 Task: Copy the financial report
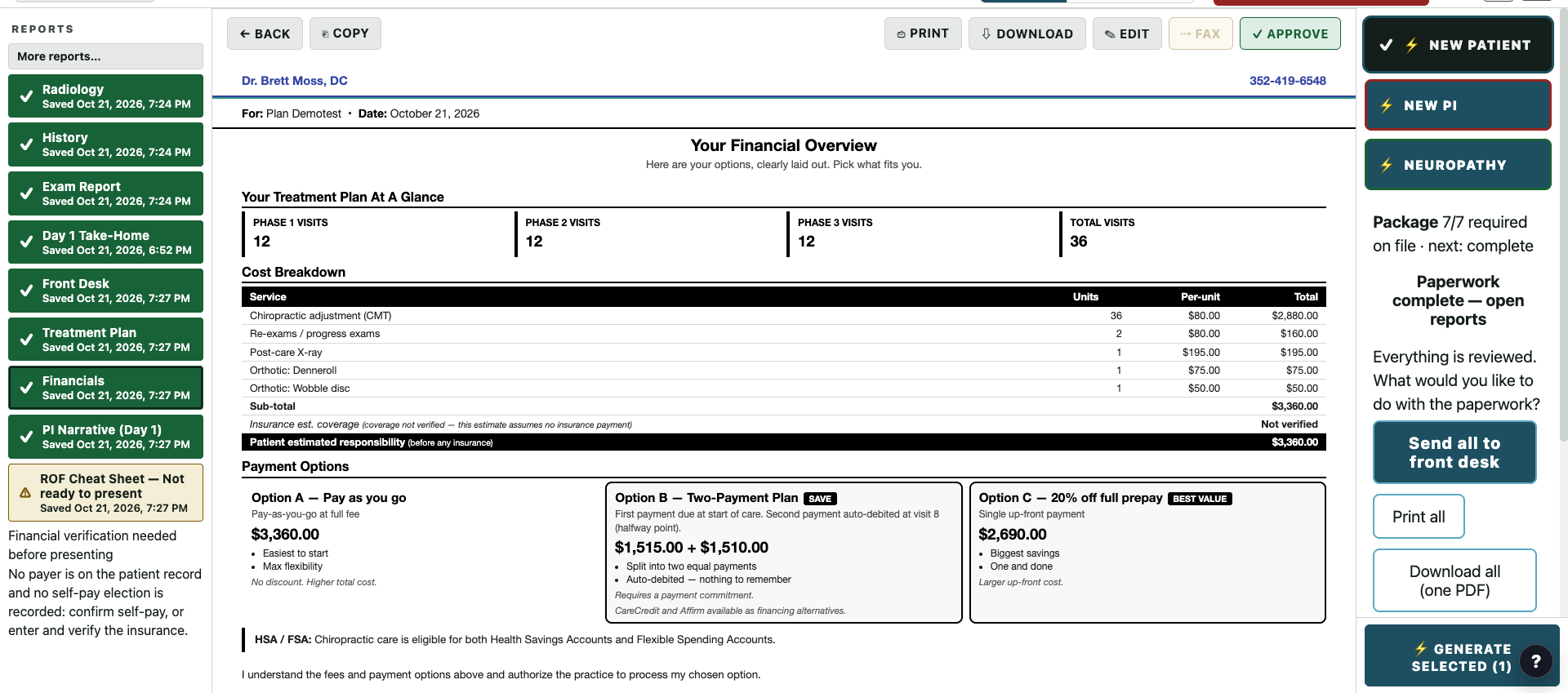pyautogui.click(x=345, y=33)
